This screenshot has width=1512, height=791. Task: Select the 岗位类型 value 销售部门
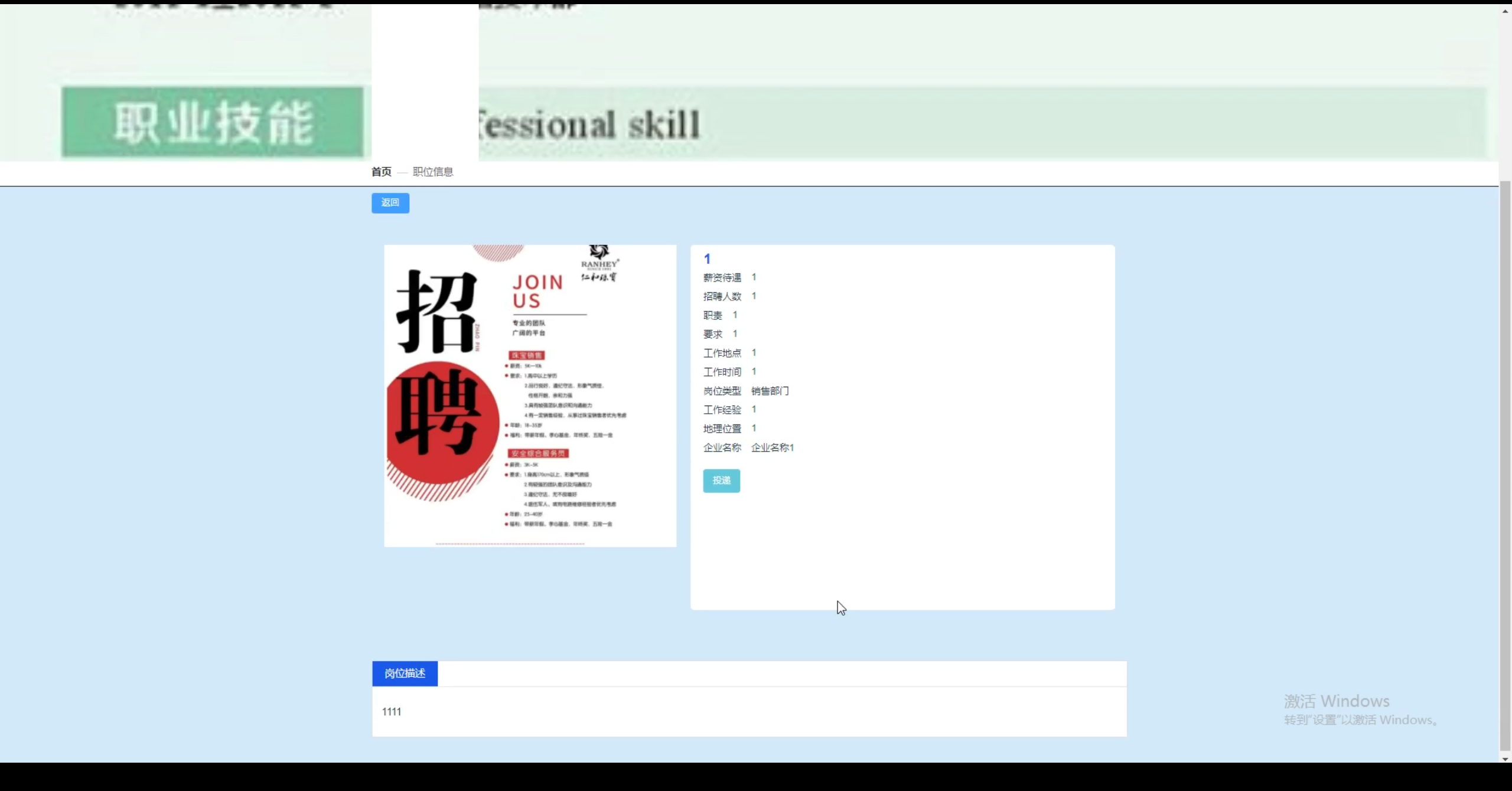click(x=770, y=391)
